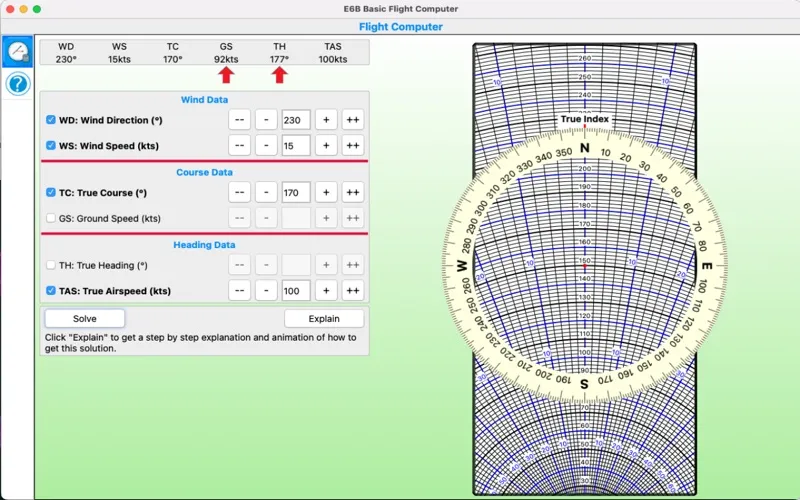The height and width of the screenshot is (500, 800).
Task: Click the + button for Wind Speed
Action: [326, 145]
